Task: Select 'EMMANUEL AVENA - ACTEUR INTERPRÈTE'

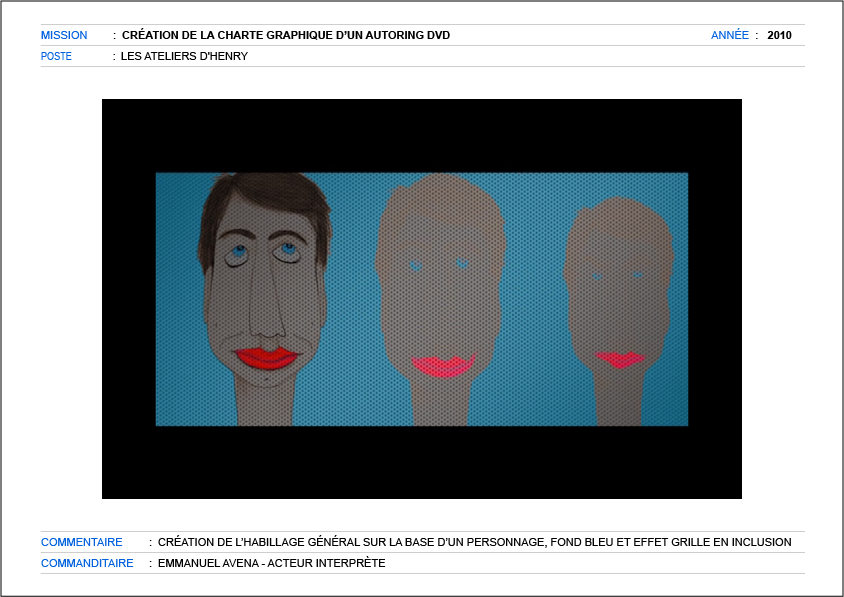Action: tap(271, 563)
